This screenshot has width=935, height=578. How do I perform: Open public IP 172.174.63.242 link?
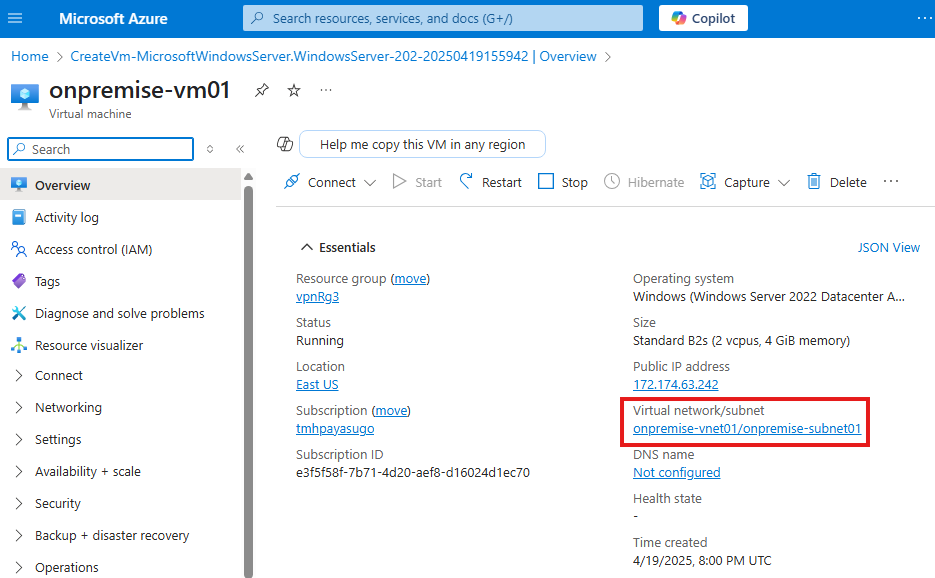tap(676, 385)
